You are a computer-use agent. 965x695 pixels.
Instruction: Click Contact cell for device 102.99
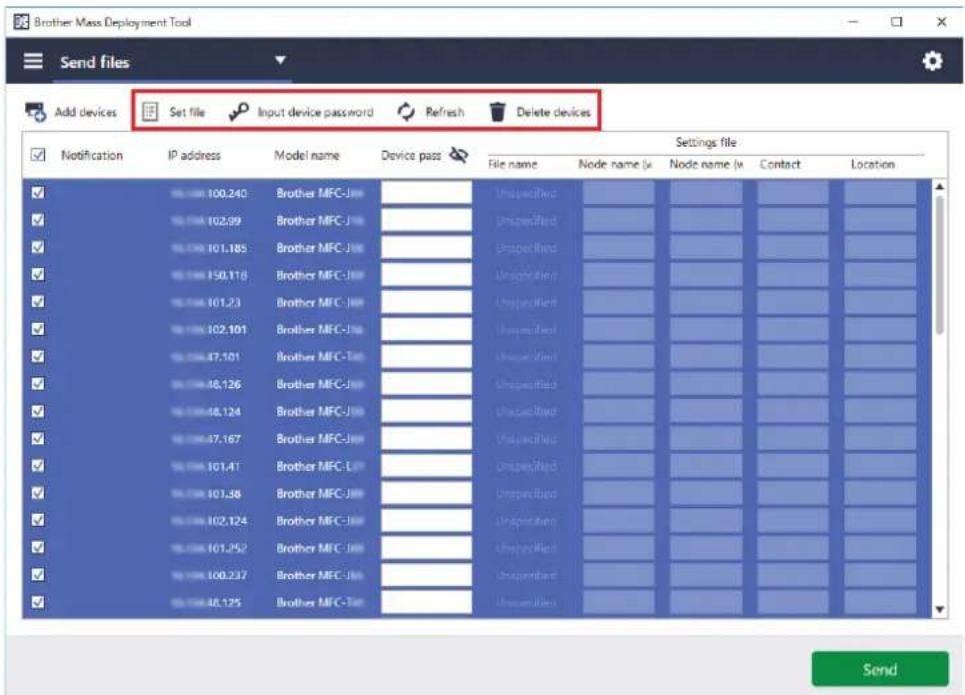click(792, 220)
